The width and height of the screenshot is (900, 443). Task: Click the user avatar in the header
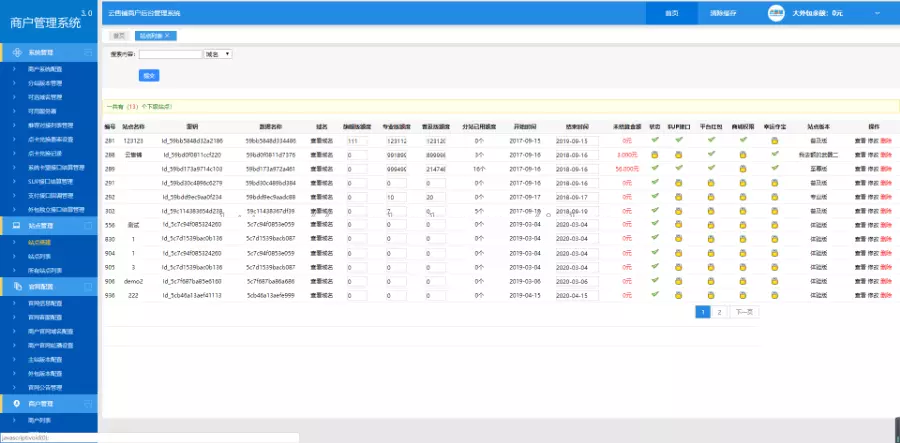click(x=776, y=13)
